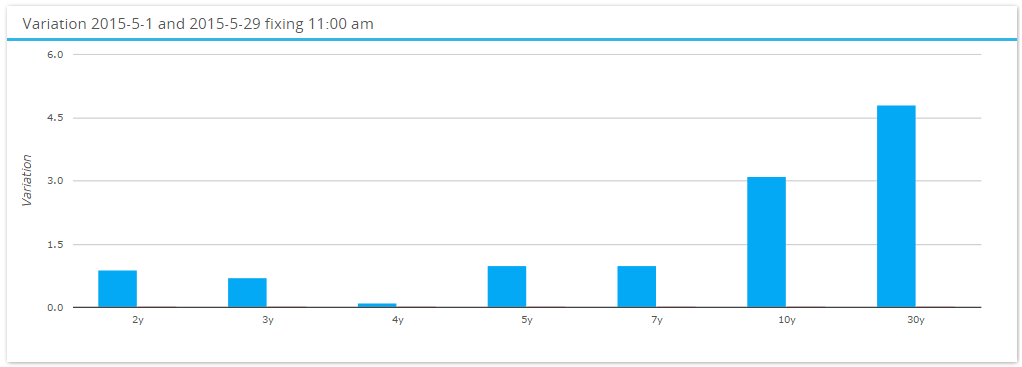The image size is (1022, 367).
Task: Click the 30y axis label
Action: pos(916,320)
